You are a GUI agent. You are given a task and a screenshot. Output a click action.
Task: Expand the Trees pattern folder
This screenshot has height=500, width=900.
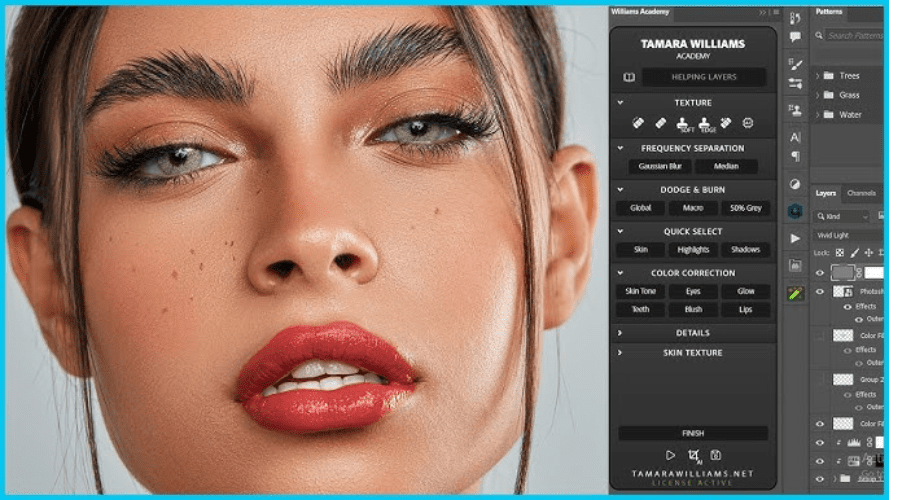coord(817,76)
